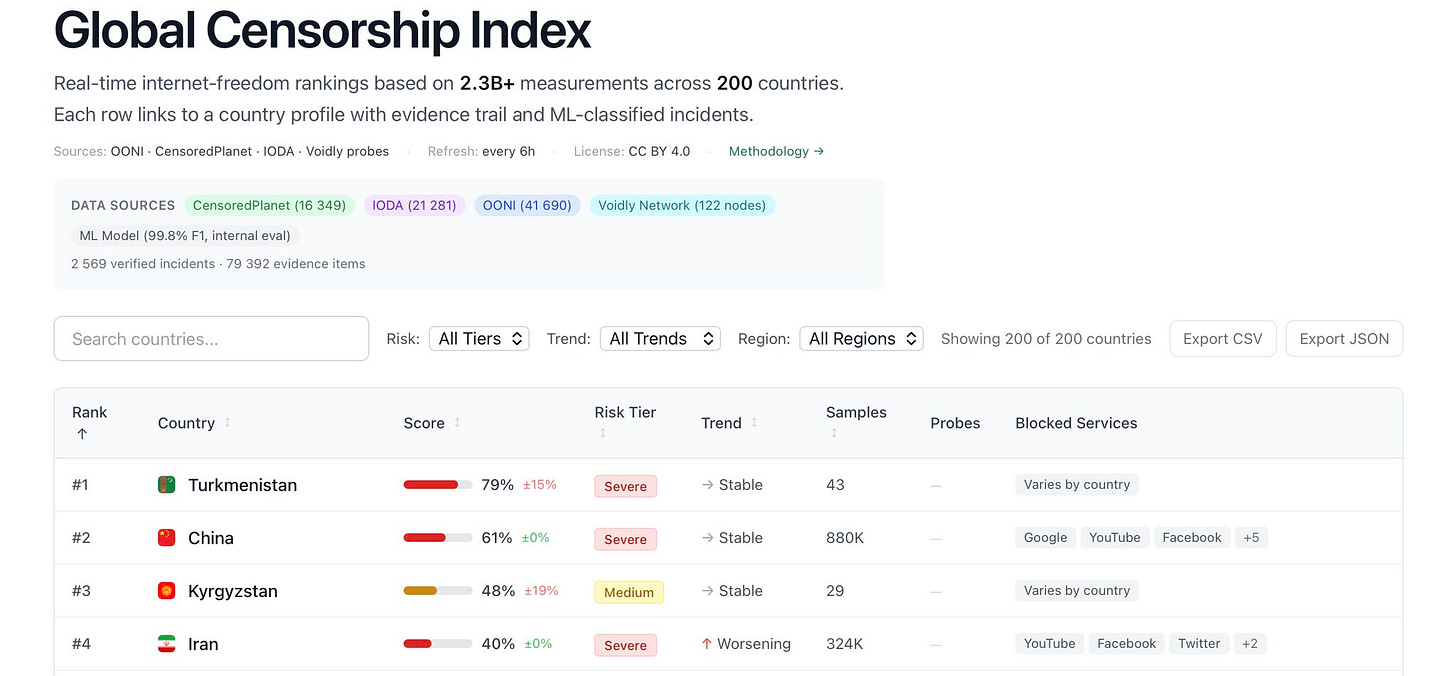Click the Iran flag icon
Viewport: 1456px width, 676px height.
(x=167, y=644)
